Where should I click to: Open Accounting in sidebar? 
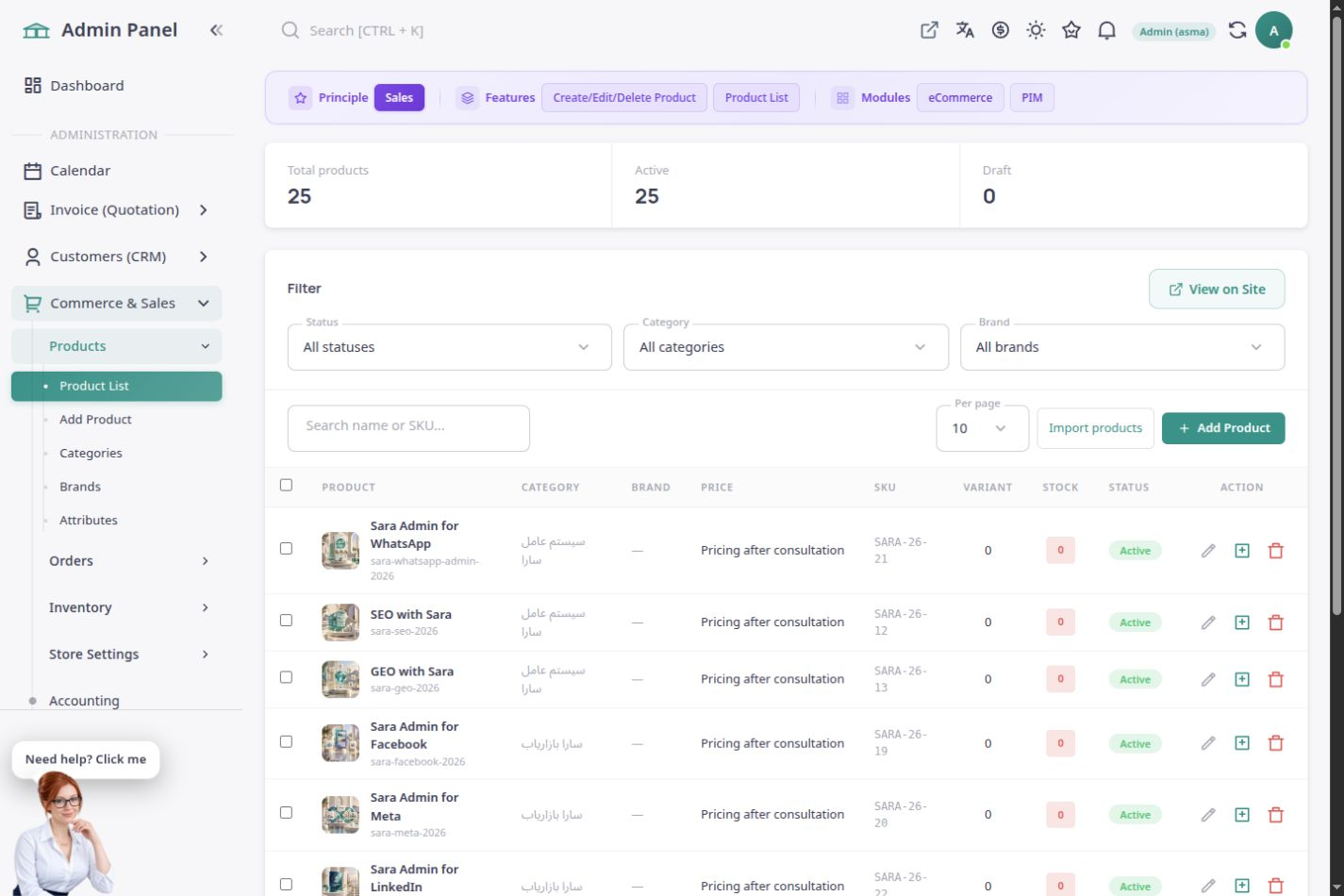(x=84, y=701)
